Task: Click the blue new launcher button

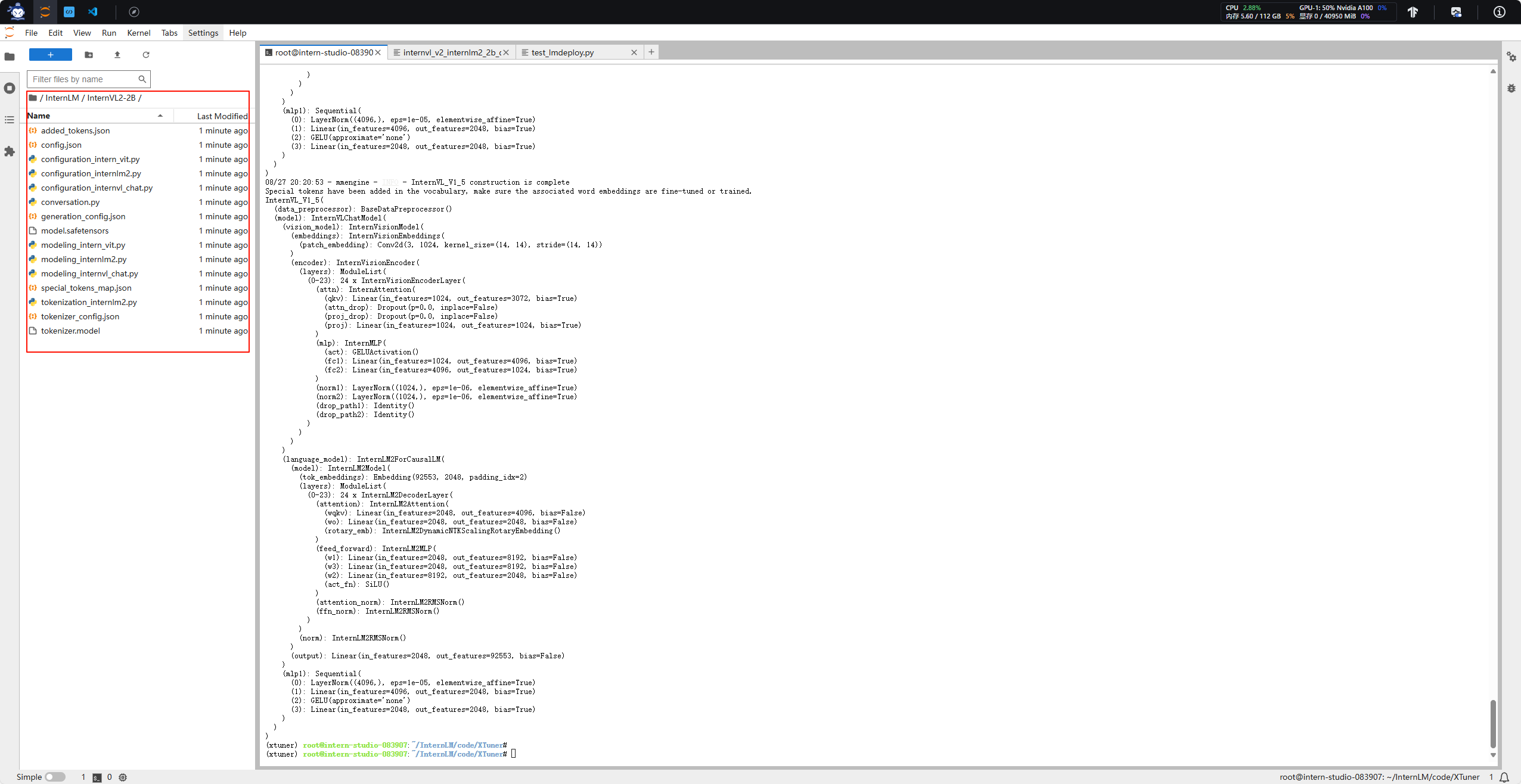Action: click(x=51, y=55)
